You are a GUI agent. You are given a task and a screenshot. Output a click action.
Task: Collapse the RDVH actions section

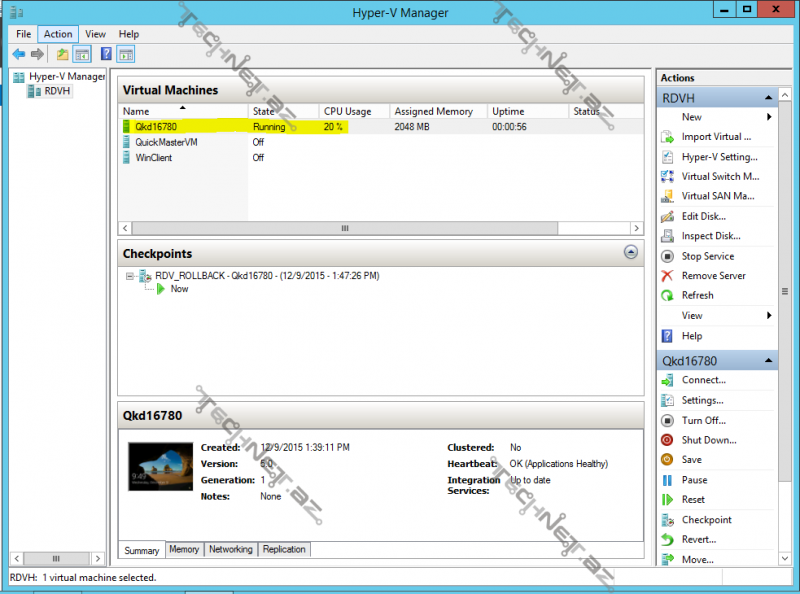(768, 98)
